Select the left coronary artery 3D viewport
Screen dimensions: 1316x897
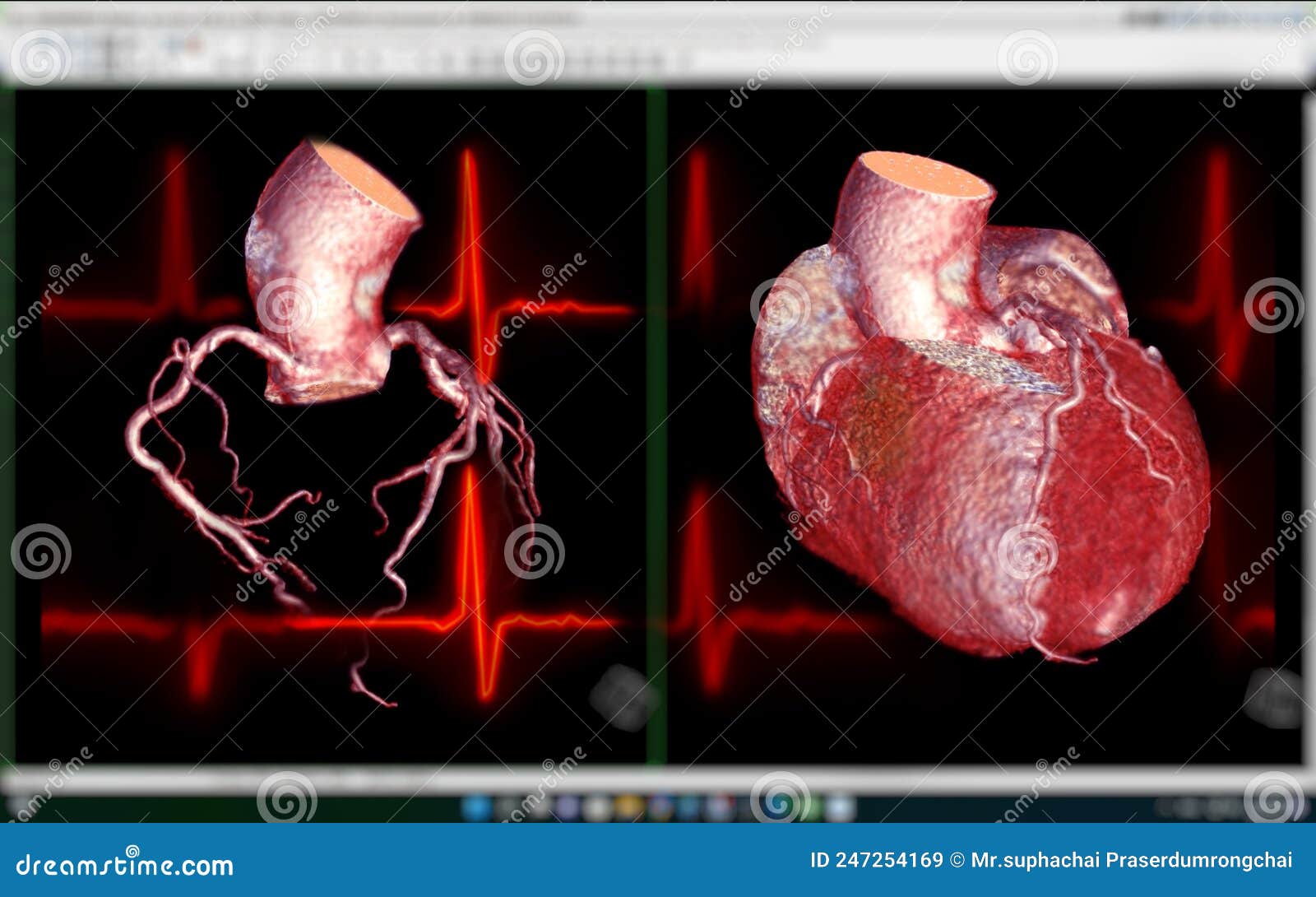tap(329, 428)
